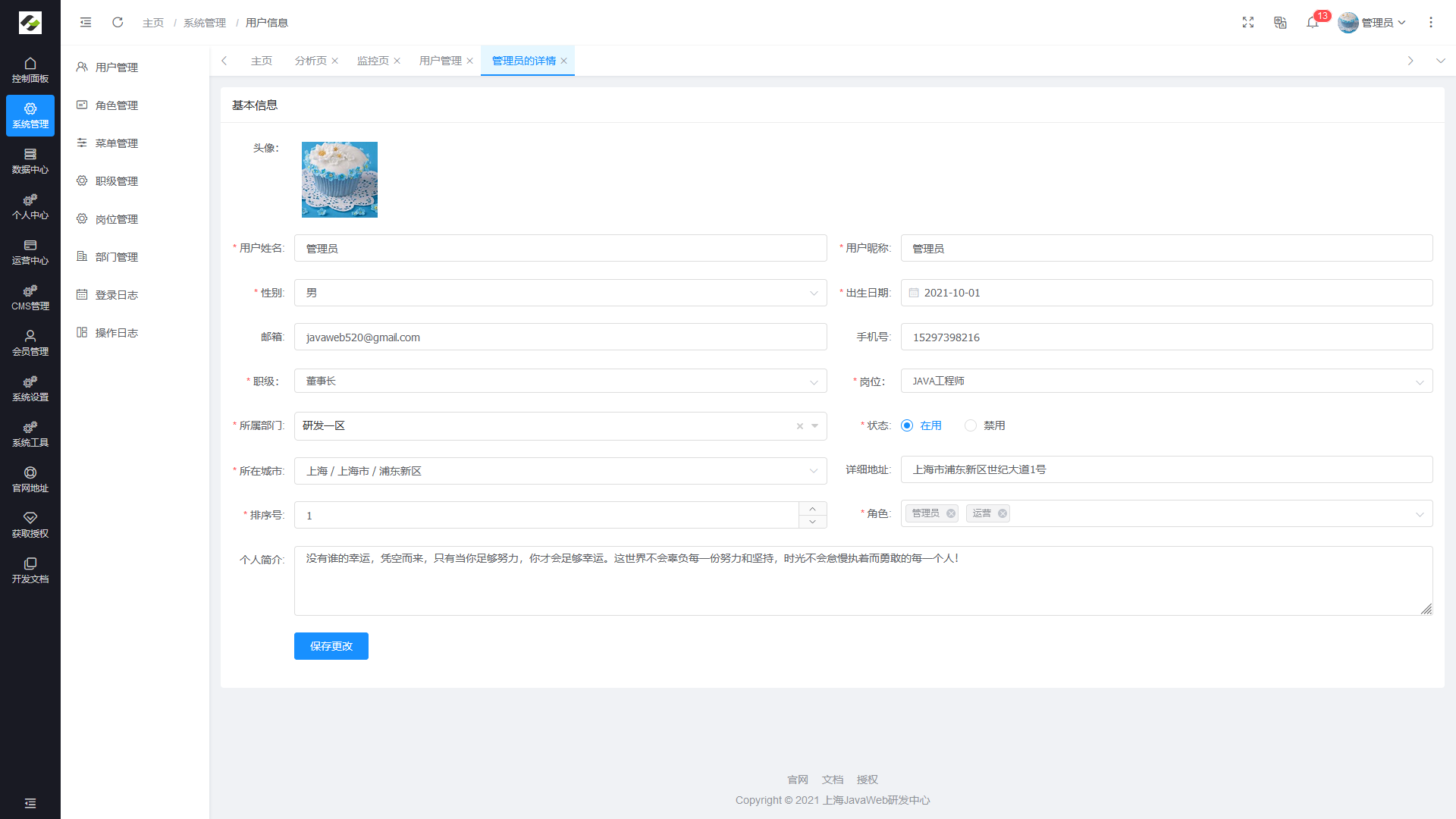Open the vertical three-dot settings icon
Image resolution: width=1456 pixels, height=819 pixels.
[1431, 23]
